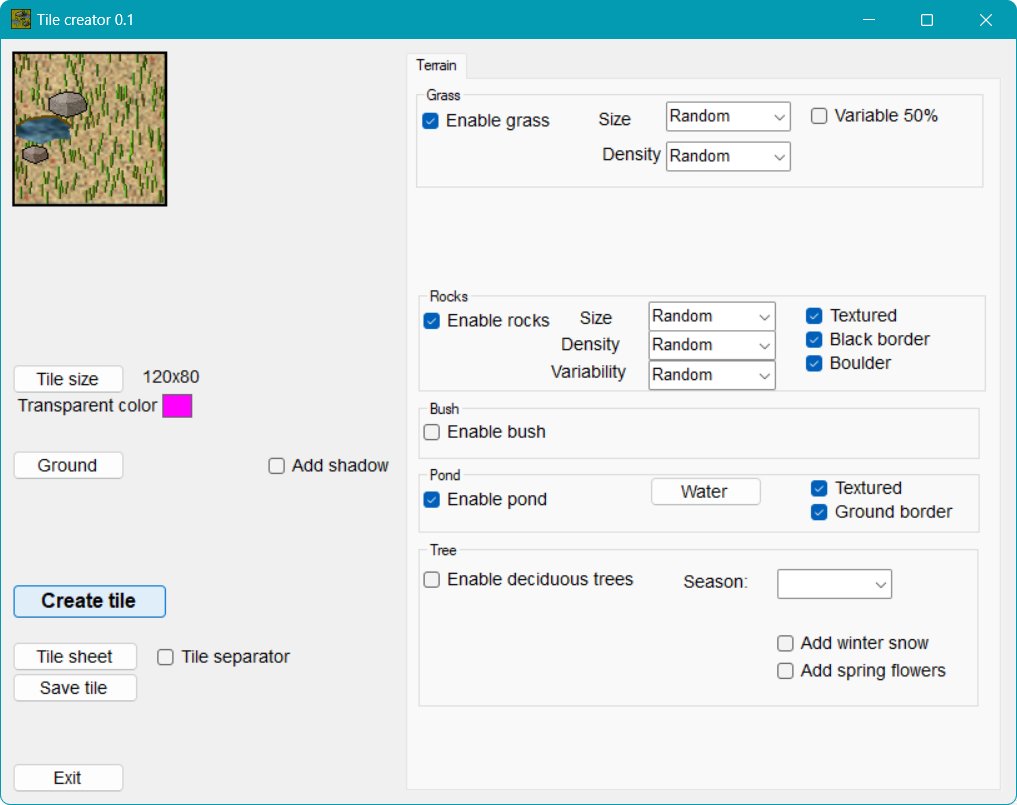Toggle the Add shadow option

[x=276, y=465]
